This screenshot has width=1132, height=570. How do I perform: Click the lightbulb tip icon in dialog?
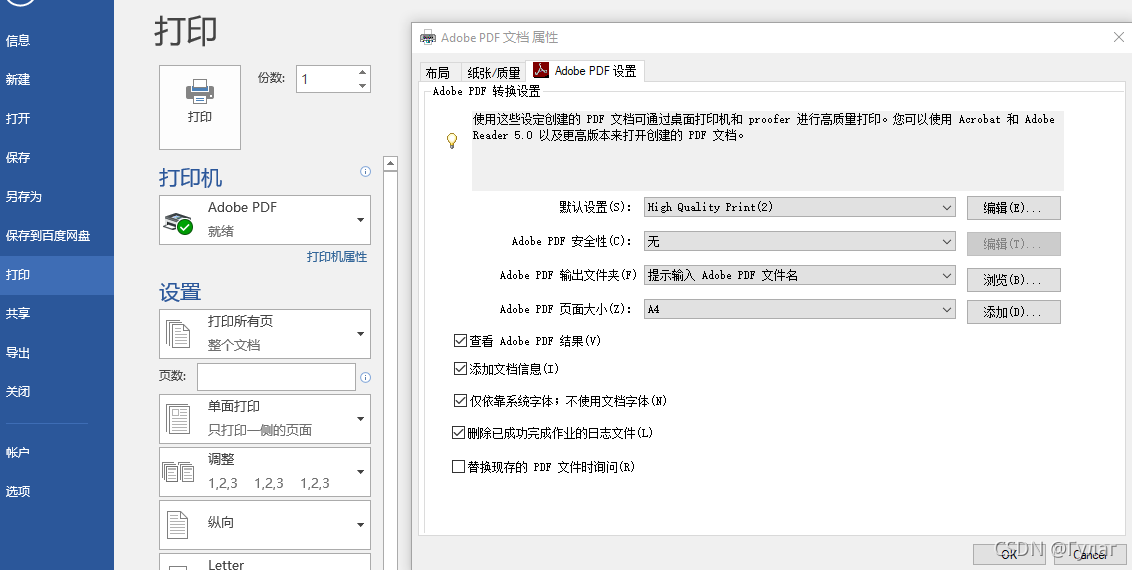point(452,141)
